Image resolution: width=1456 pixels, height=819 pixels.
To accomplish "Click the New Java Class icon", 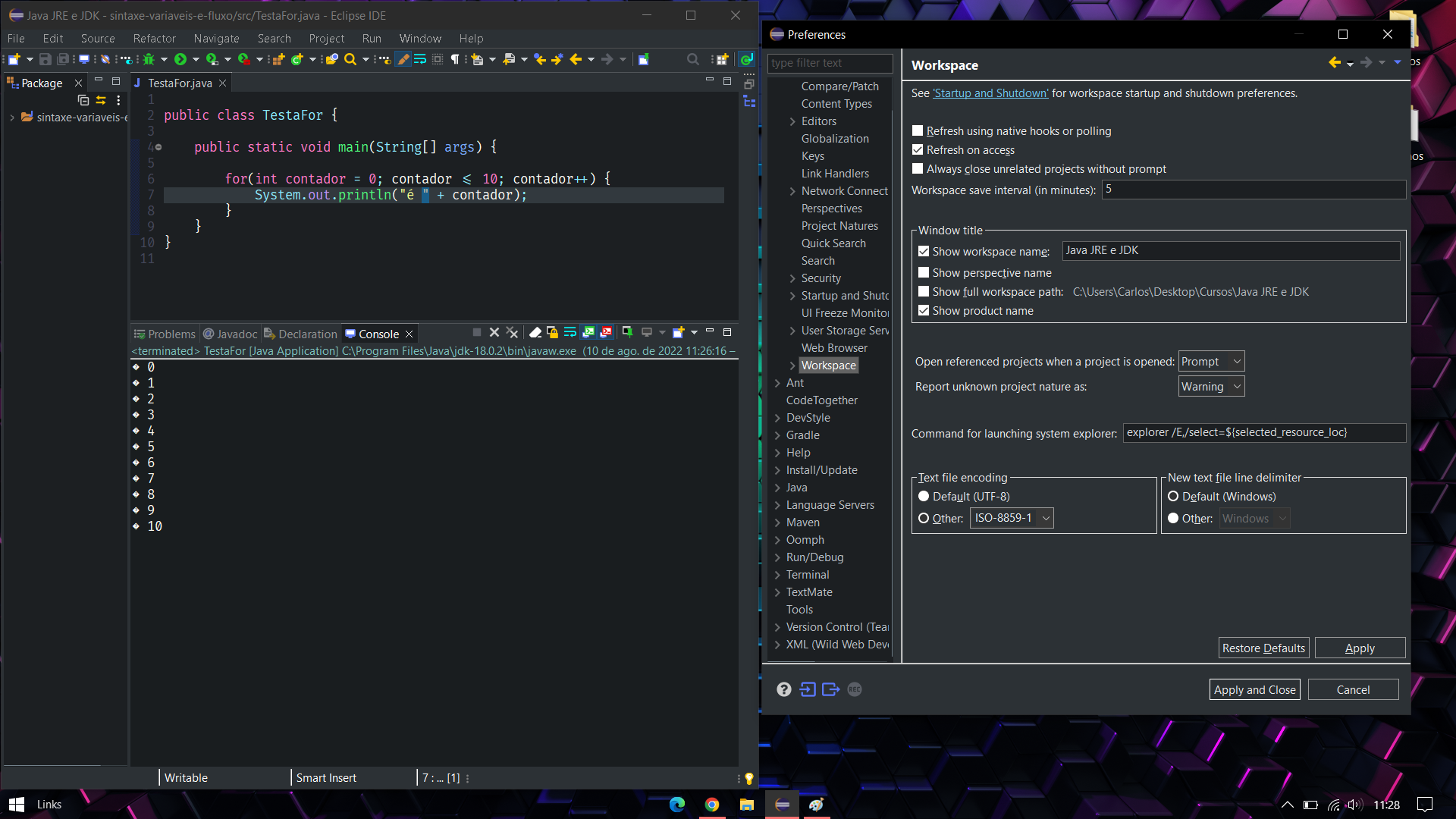I will click(x=297, y=59).
